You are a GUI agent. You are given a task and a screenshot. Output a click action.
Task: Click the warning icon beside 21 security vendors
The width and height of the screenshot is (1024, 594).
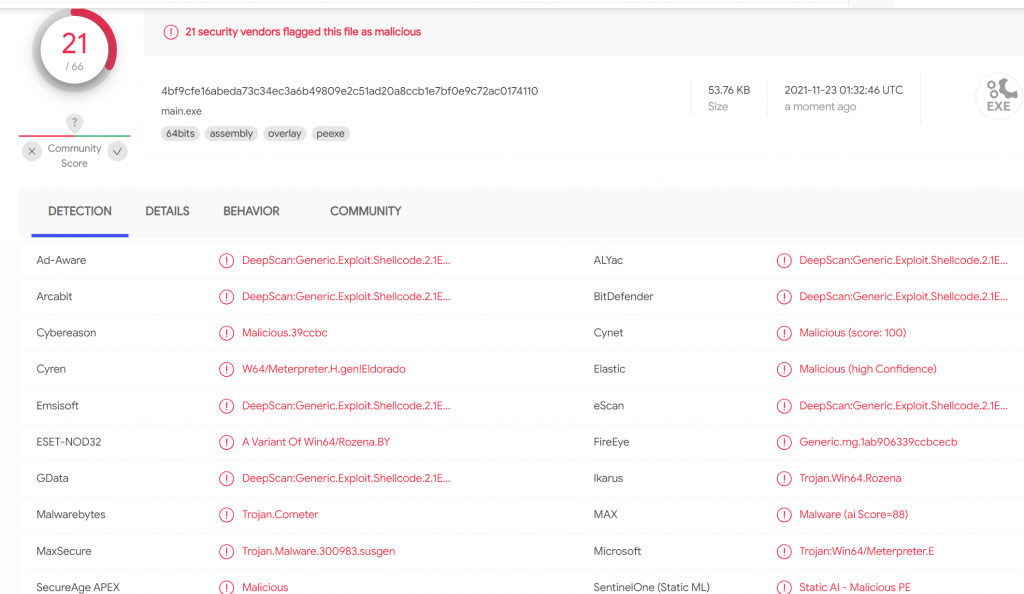[171, 32]
